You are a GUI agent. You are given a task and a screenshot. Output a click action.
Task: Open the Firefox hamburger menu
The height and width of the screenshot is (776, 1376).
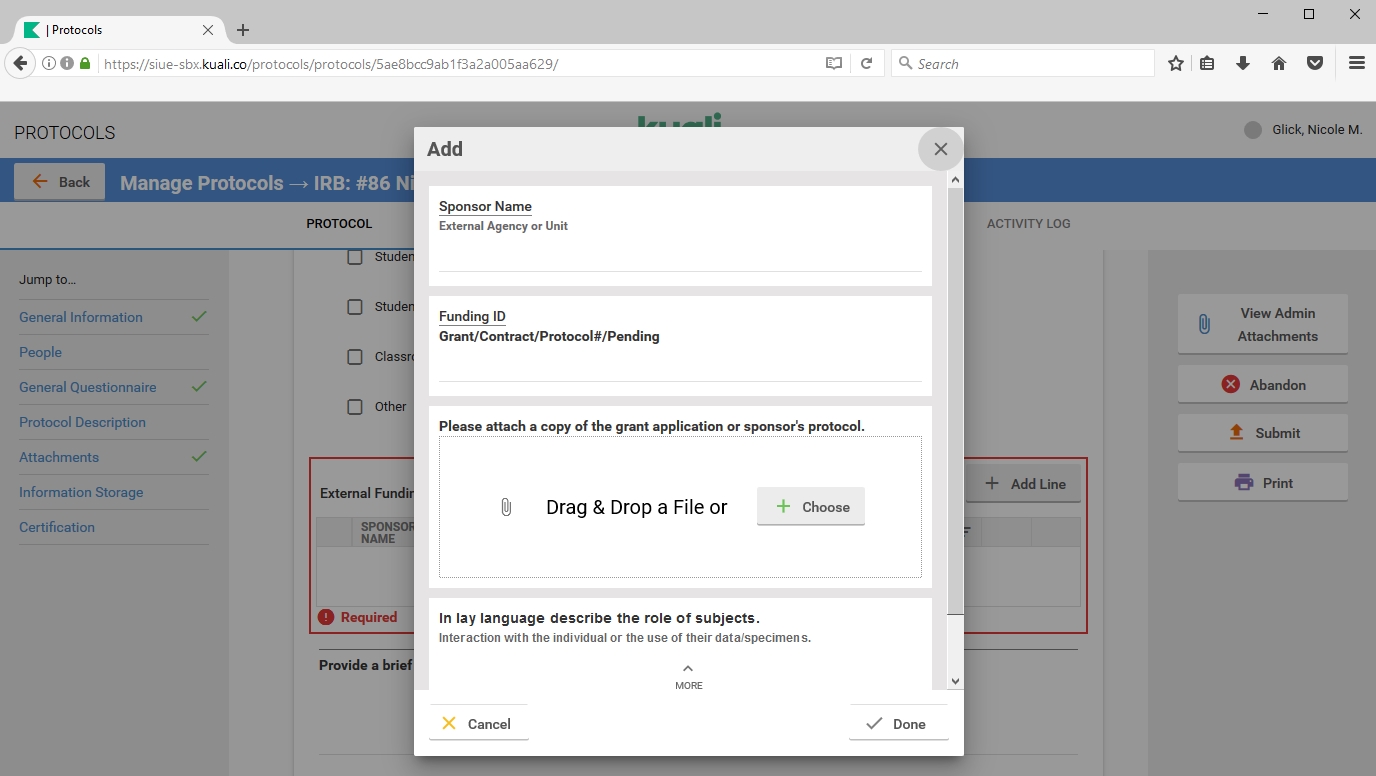(1356, 63)
